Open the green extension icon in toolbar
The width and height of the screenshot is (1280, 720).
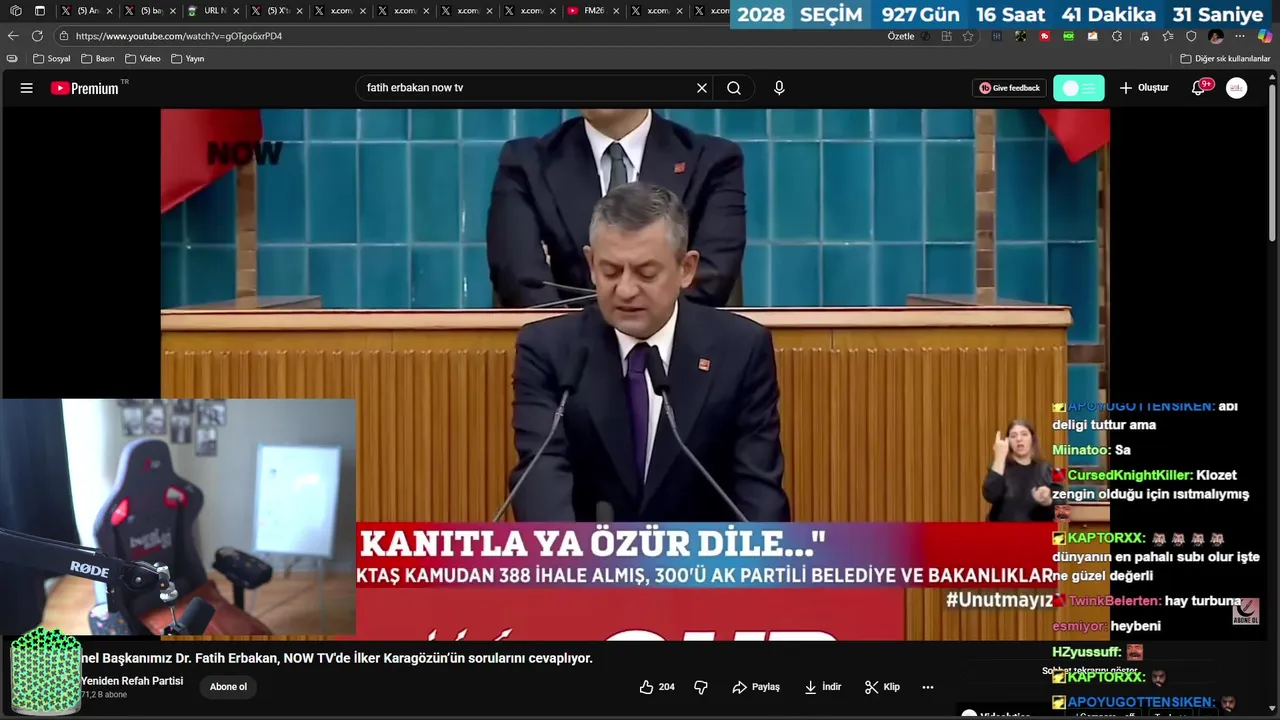tap(1069, 36)
